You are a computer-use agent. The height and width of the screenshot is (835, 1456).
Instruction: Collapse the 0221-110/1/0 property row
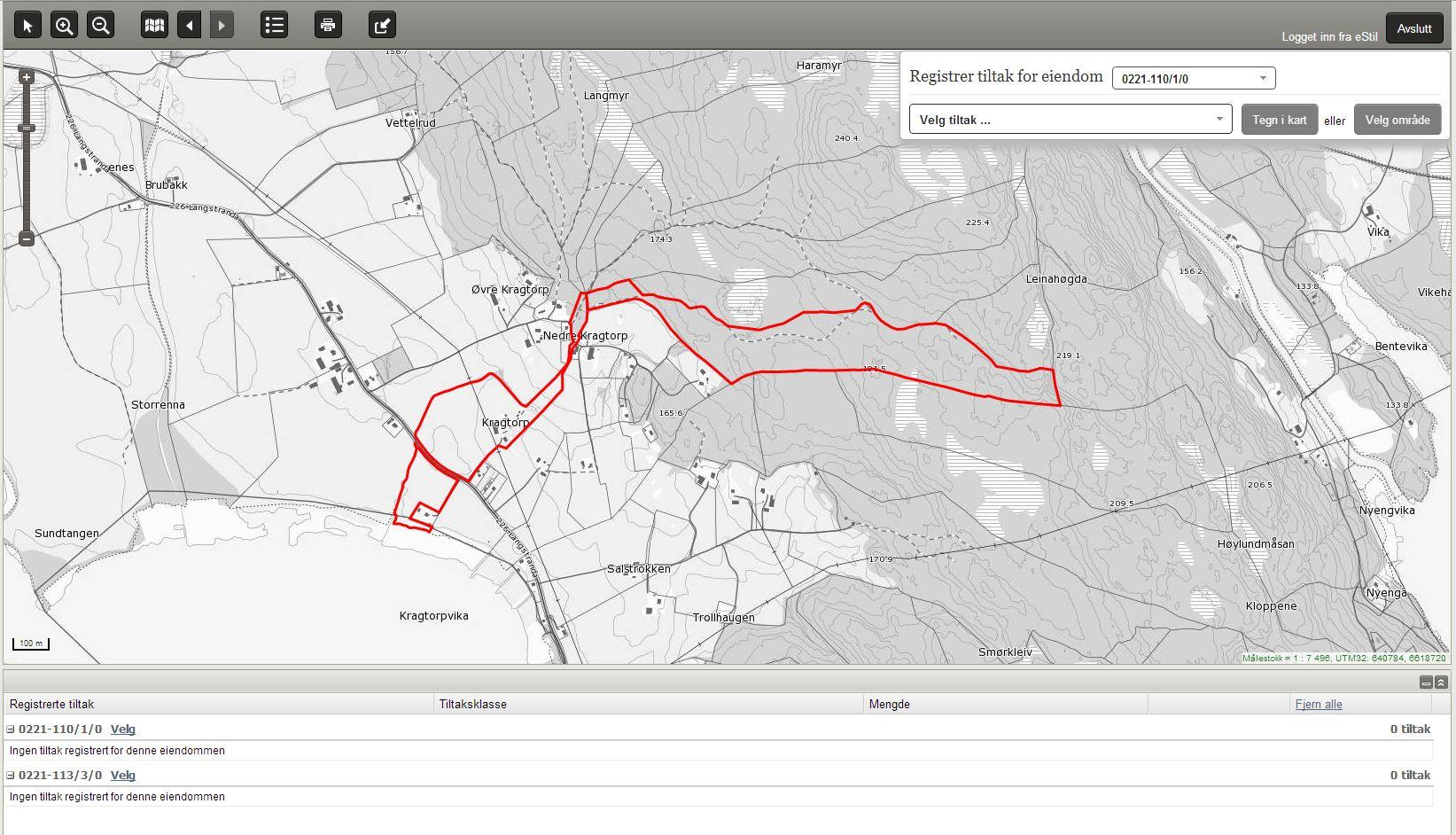click(x=11, y=730)
